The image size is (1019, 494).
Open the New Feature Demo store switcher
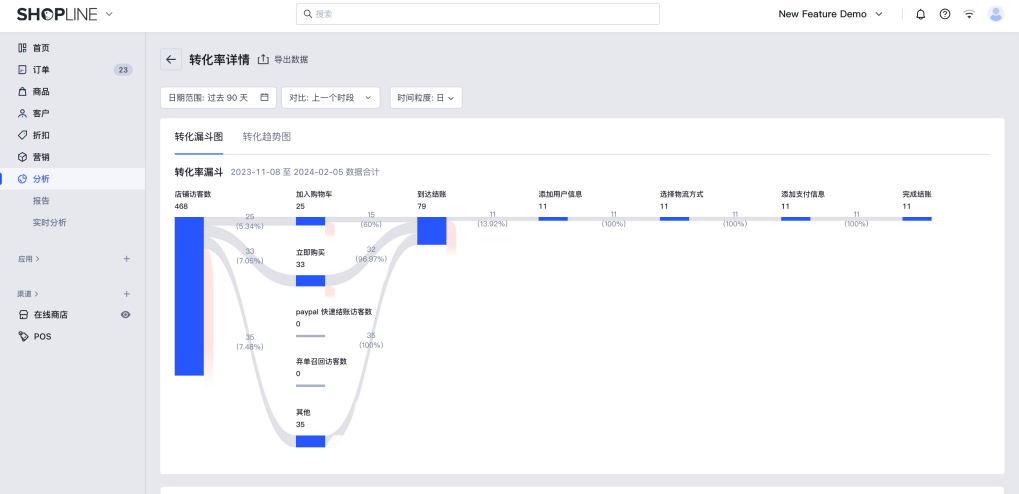(x=831, y=14)
